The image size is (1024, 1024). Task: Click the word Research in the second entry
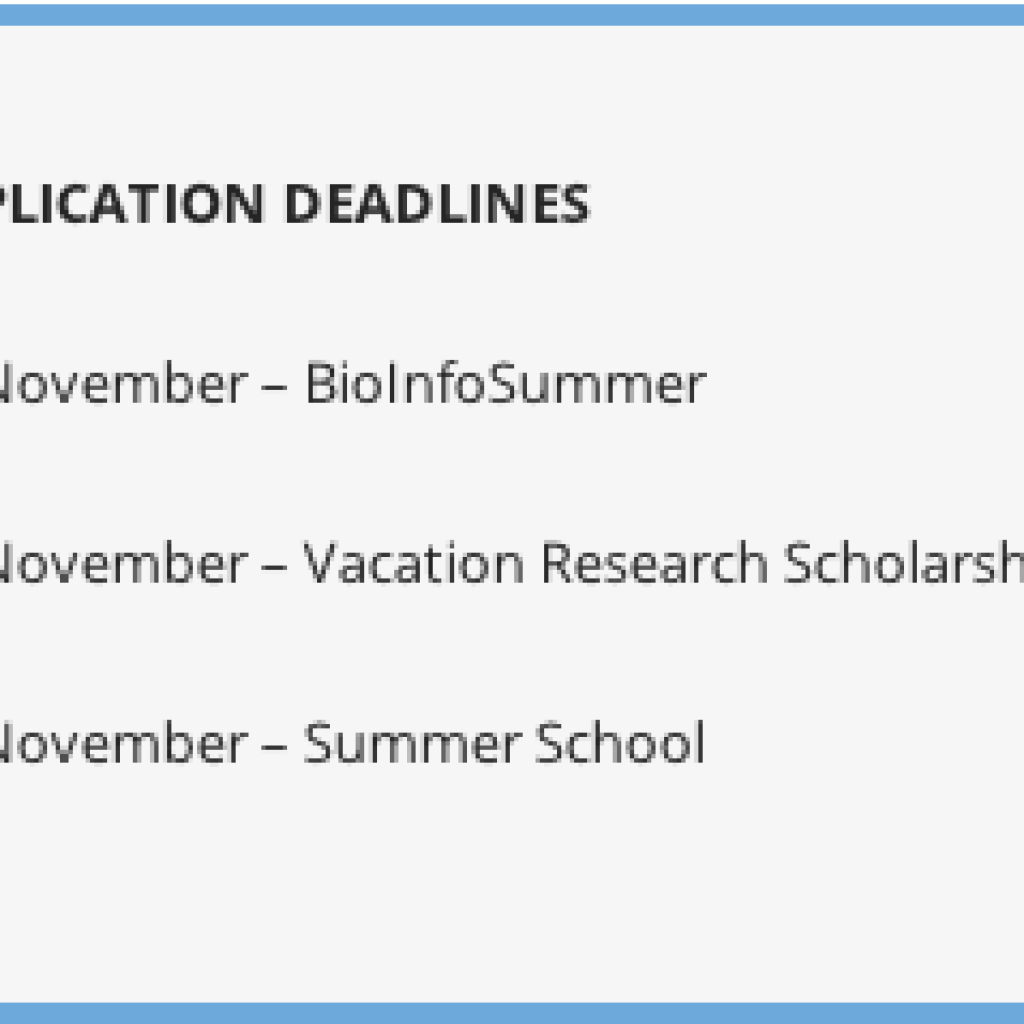[655, 564]
